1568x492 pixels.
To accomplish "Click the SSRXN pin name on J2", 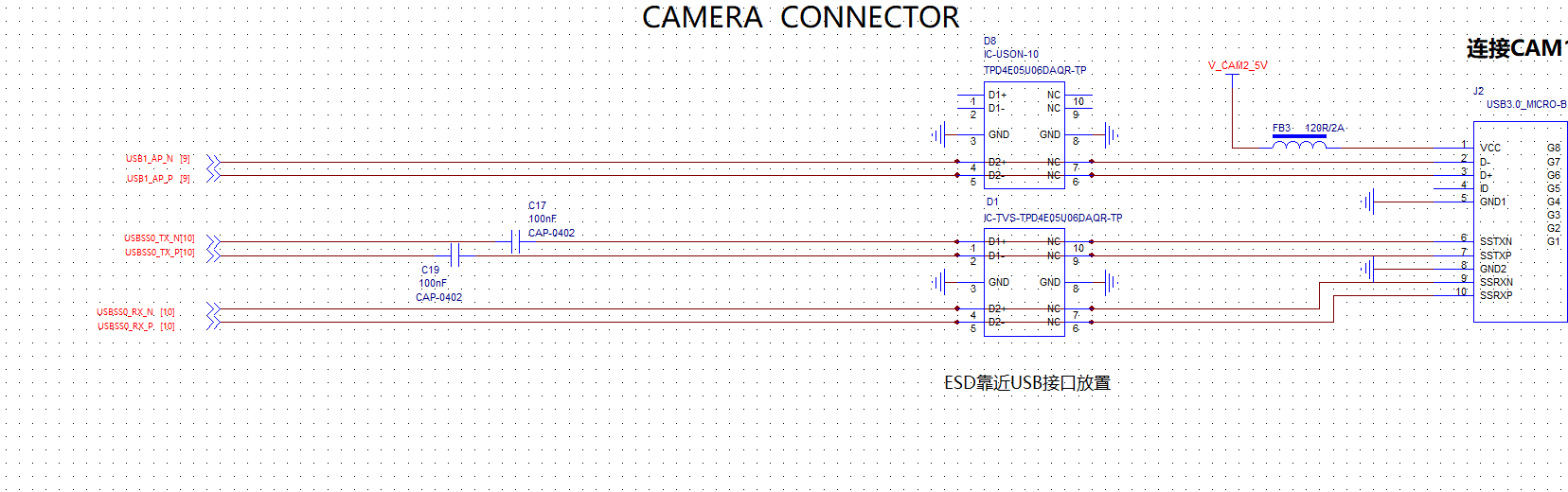I will pos(1496,282).
